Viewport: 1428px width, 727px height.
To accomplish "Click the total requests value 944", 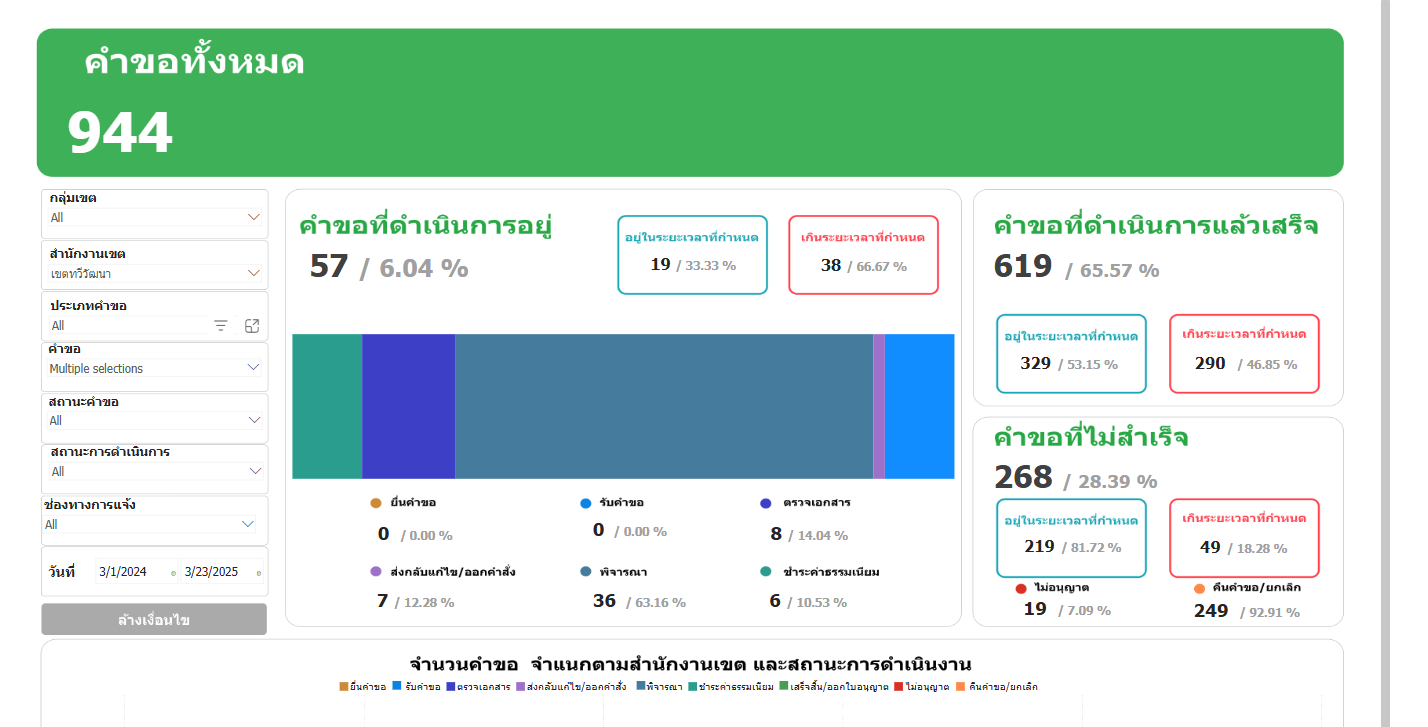I will 120,133.
